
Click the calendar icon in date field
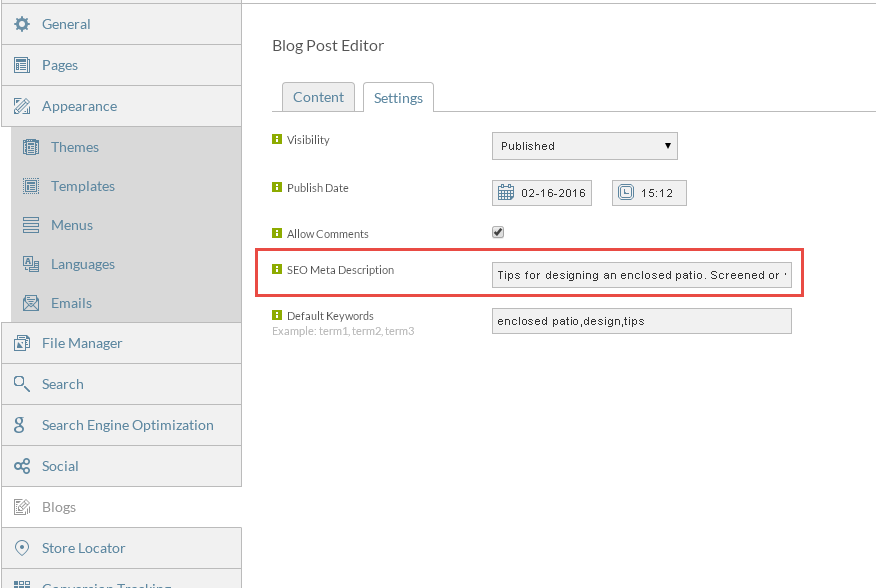coord(506,192)
